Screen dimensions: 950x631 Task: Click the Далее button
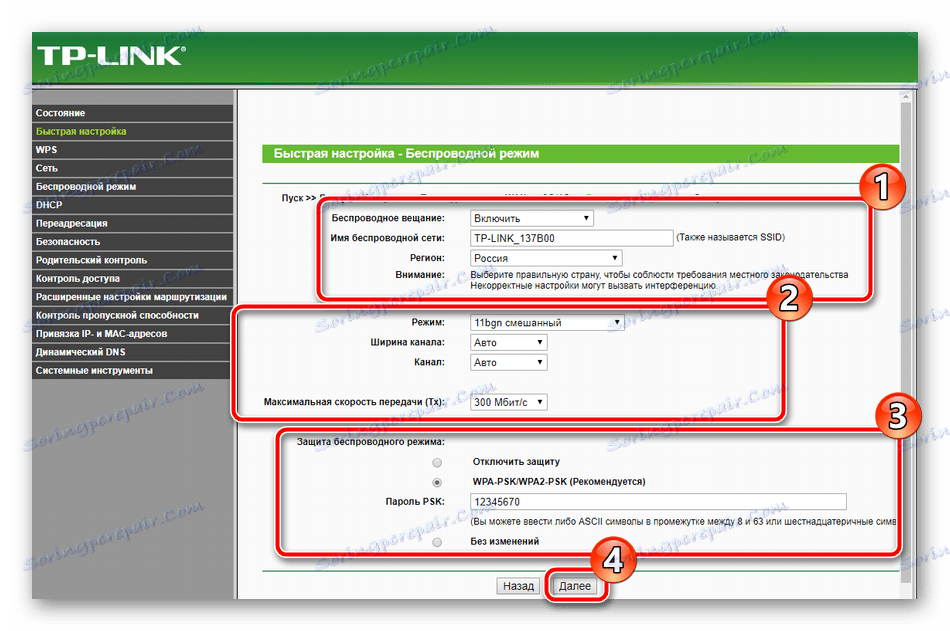pyautogui.click(x=574, y=586)
